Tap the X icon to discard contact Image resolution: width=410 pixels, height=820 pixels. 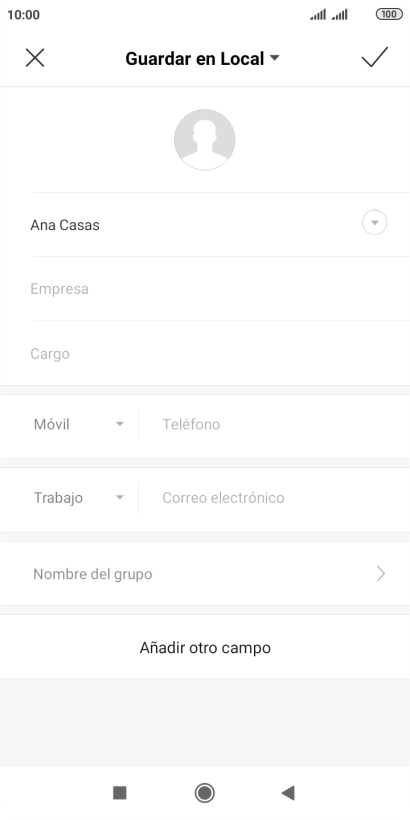[35, 58]
